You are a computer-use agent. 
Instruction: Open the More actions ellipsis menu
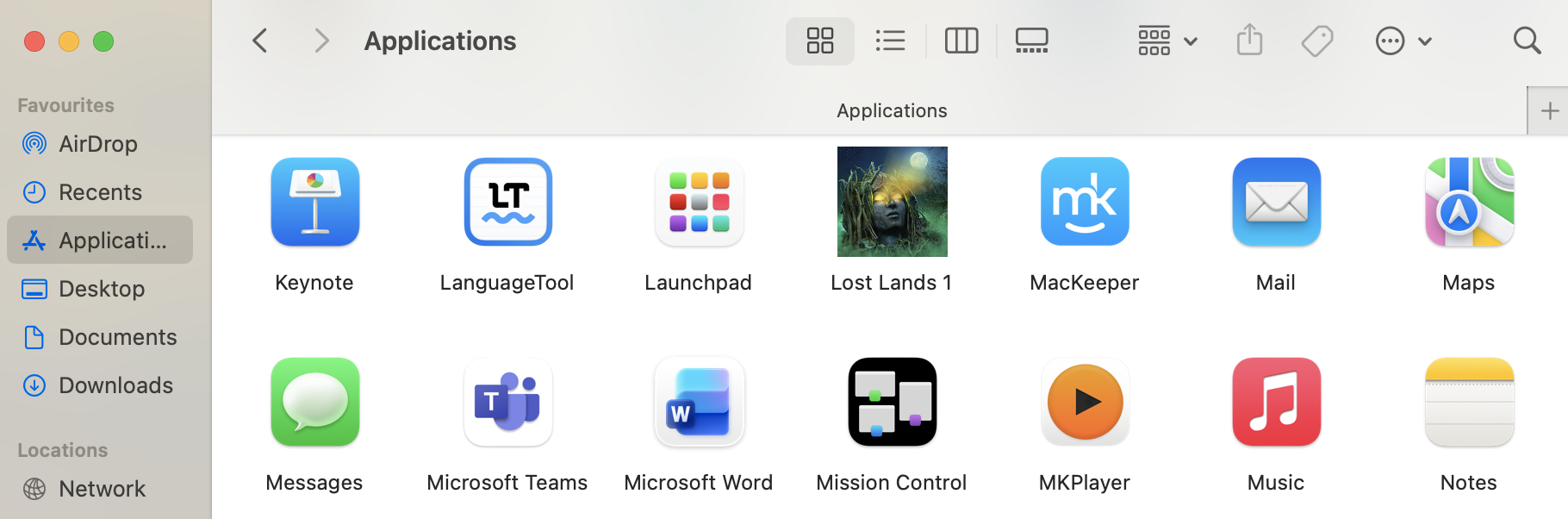click(x=1403, y=41)
